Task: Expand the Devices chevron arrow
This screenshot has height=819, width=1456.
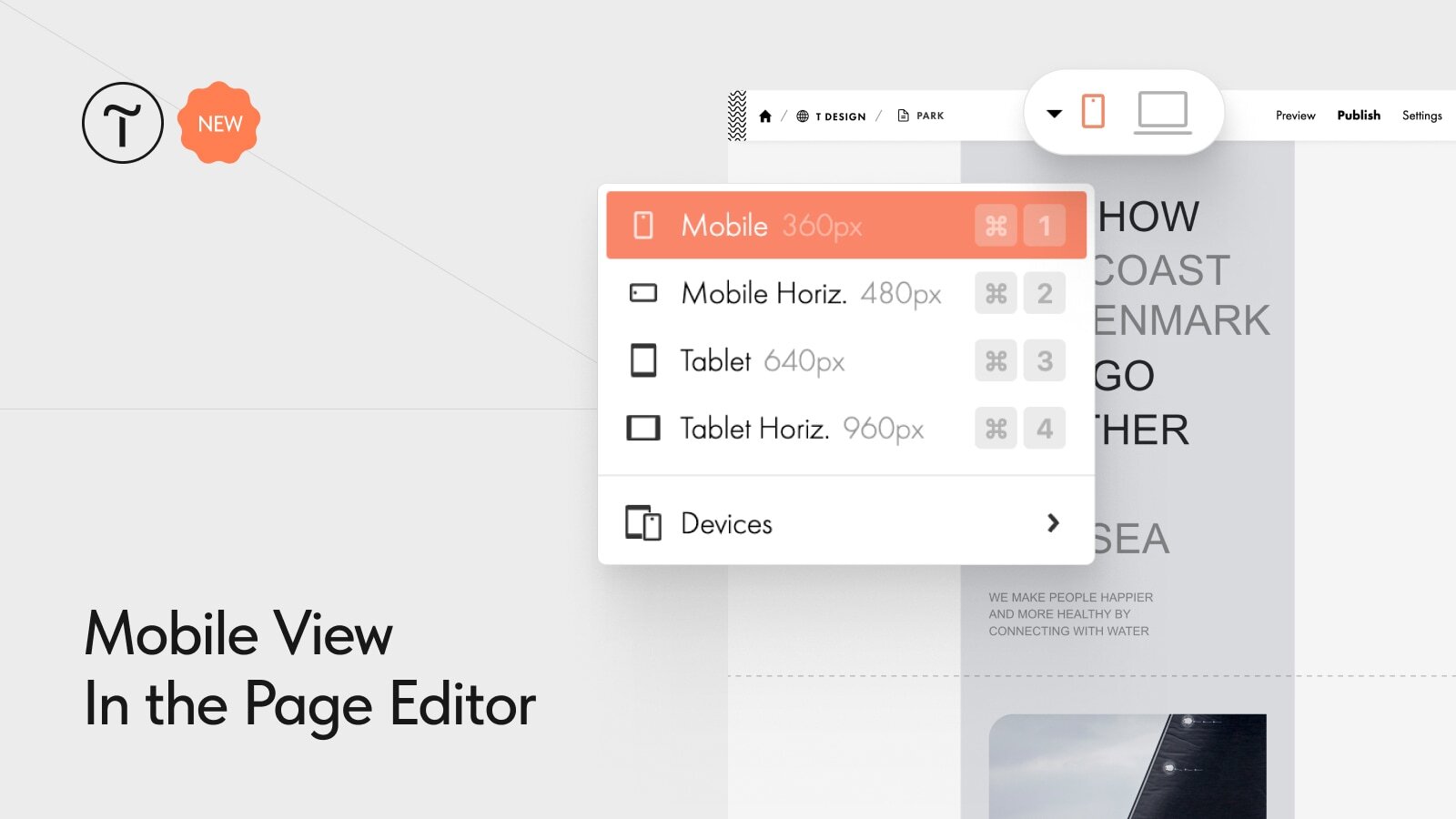Action: (x=1053, y=522)
